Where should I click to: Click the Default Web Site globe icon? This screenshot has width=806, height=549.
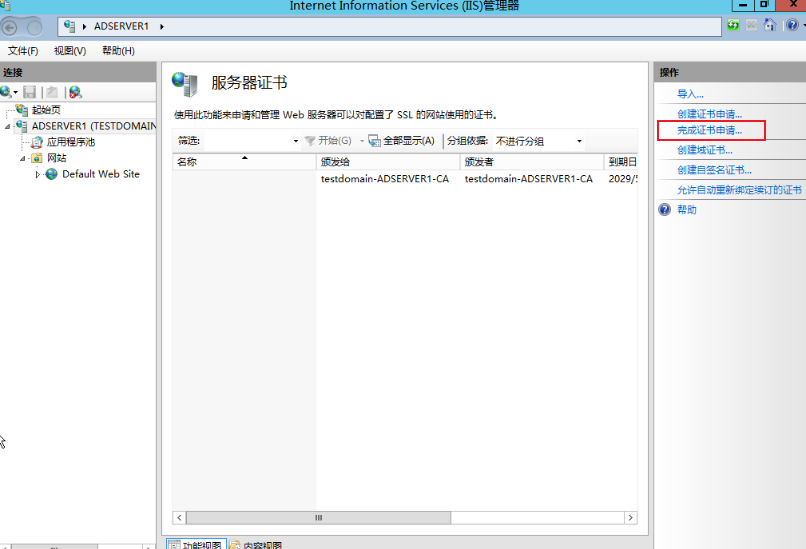tap(51, 174)
